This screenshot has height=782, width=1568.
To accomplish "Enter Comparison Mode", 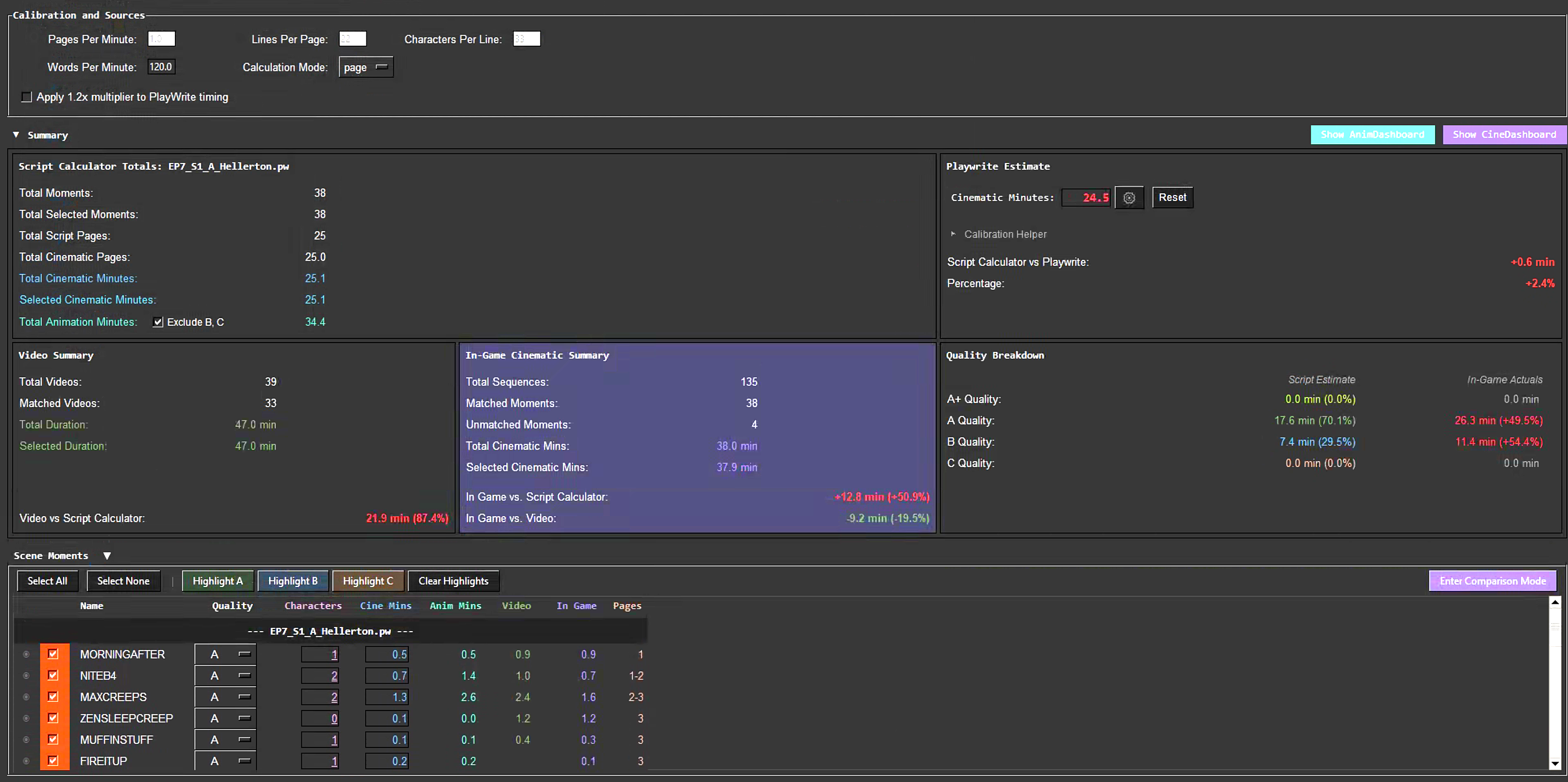I will click(1492, 580).
